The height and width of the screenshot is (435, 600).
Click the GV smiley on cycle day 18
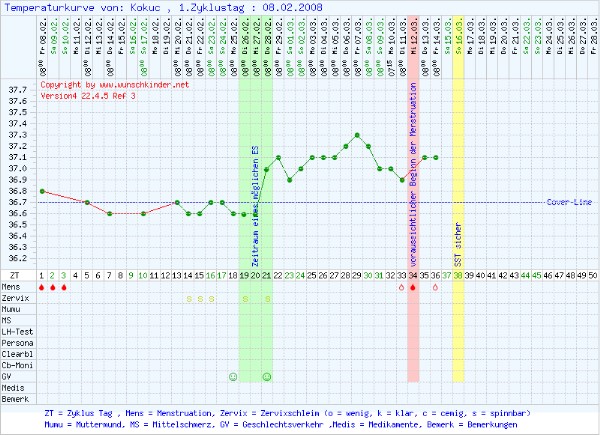(x=233, y=376)
